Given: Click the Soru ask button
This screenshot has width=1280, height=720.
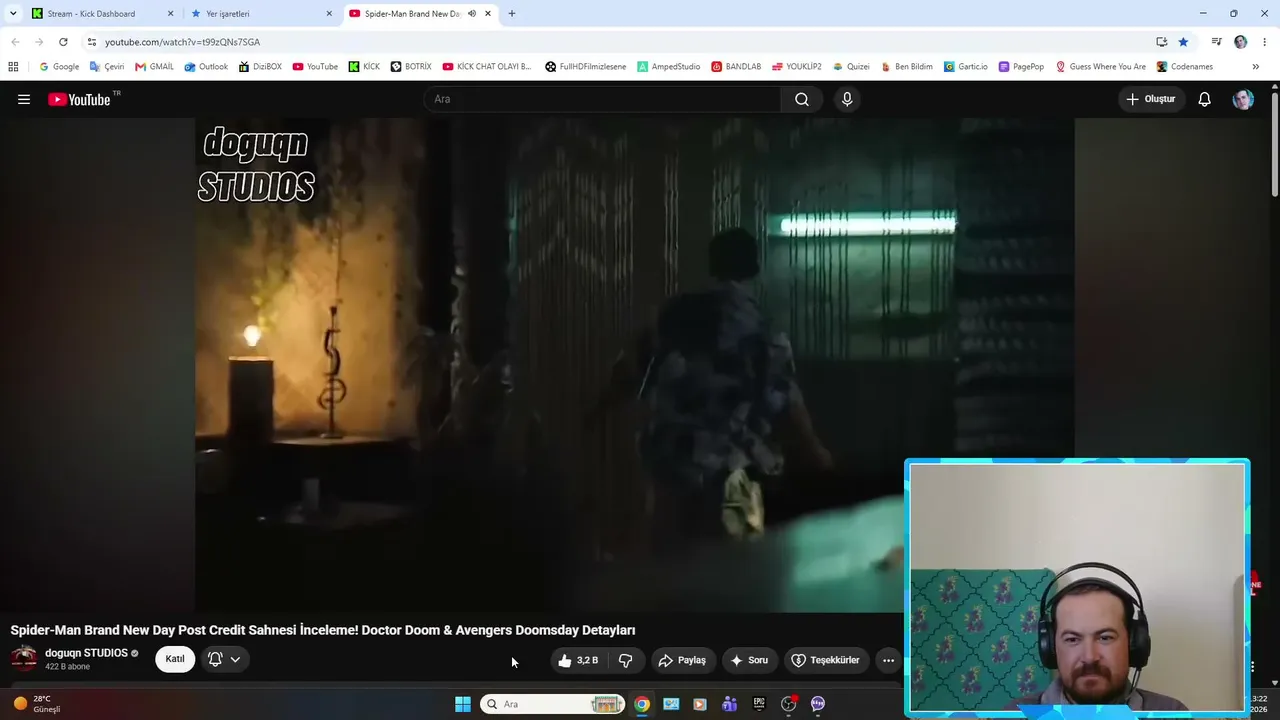Looking at the screenshot, I should pyautogui.click(x=750, y=660).
